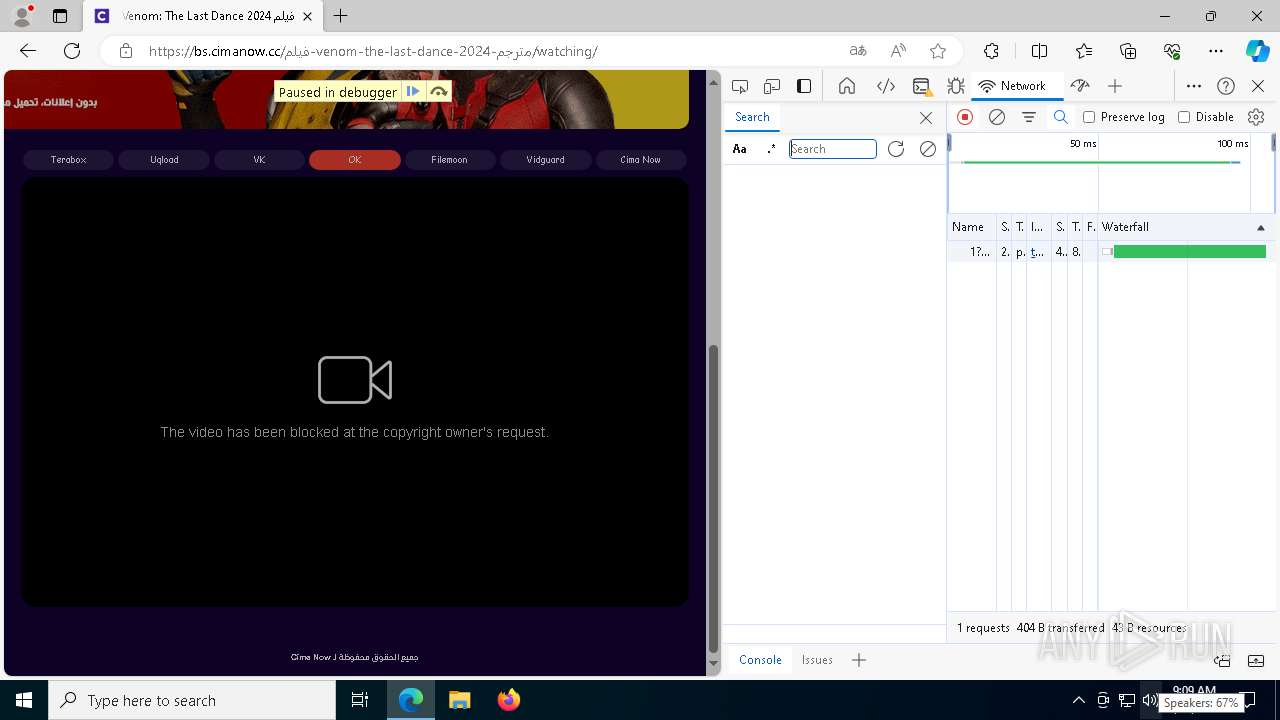1280x720 pixels.
Task: Open Collections icon
Action: tap(1128, 51)
